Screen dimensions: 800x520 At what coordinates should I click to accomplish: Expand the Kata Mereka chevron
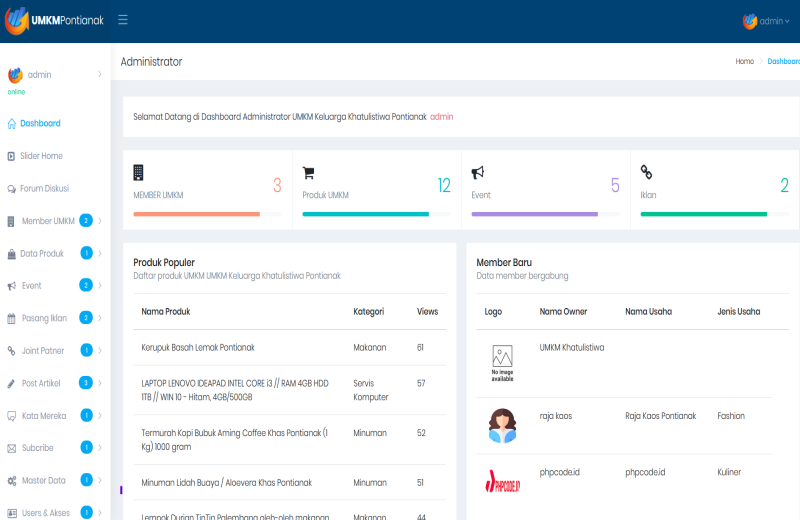[100, 416]
